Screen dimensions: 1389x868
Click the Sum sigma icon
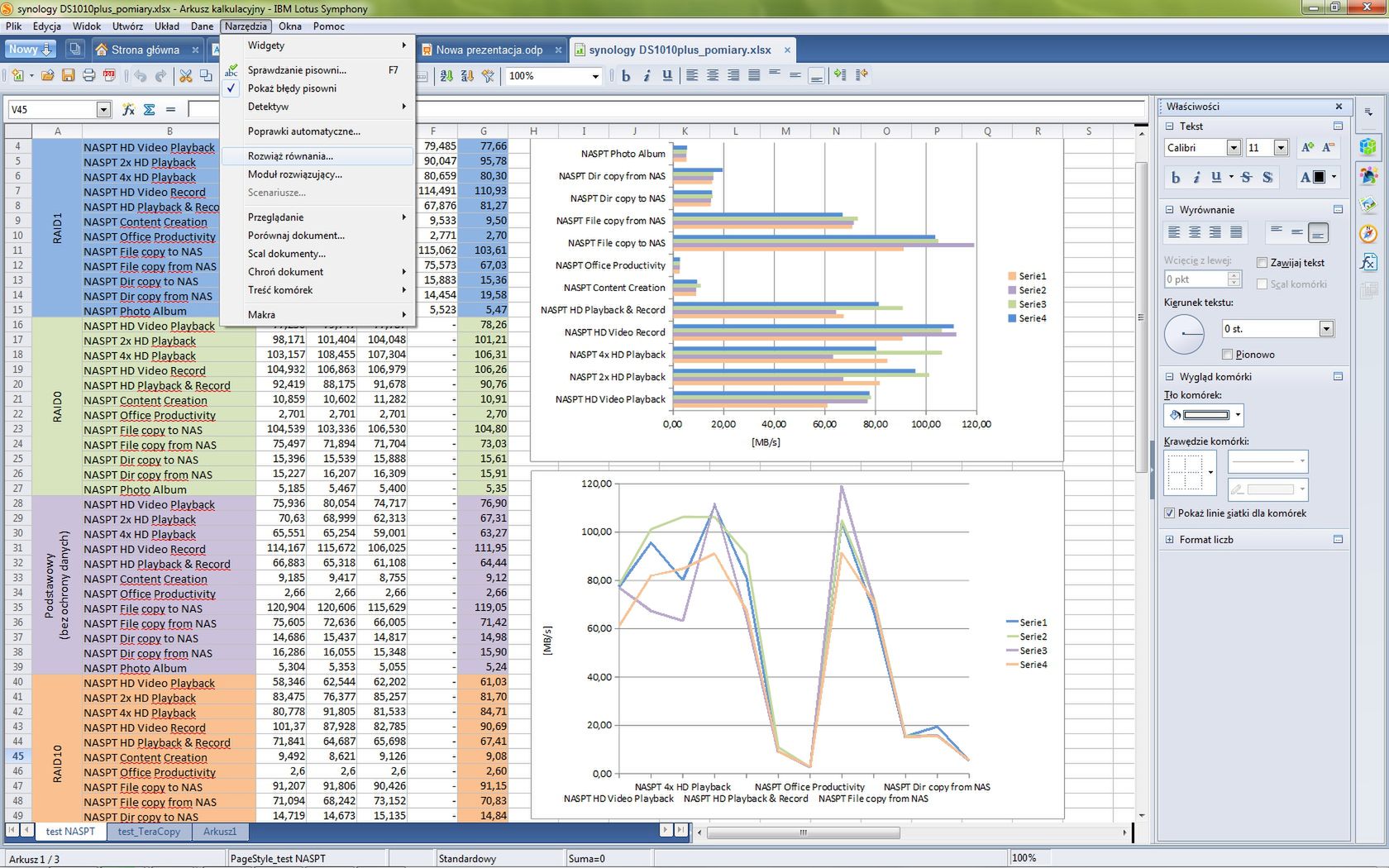point(149,109)
